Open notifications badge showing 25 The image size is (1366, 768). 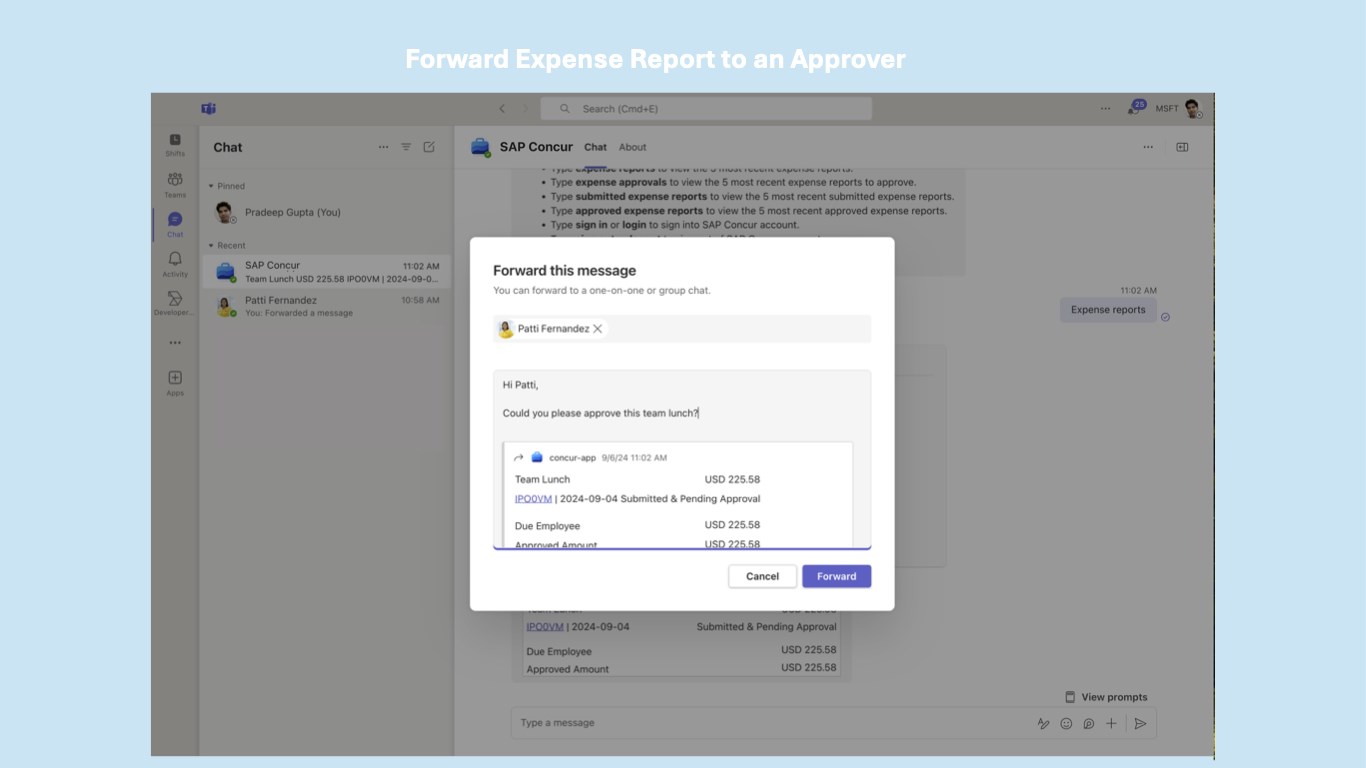pos(1137,107)
